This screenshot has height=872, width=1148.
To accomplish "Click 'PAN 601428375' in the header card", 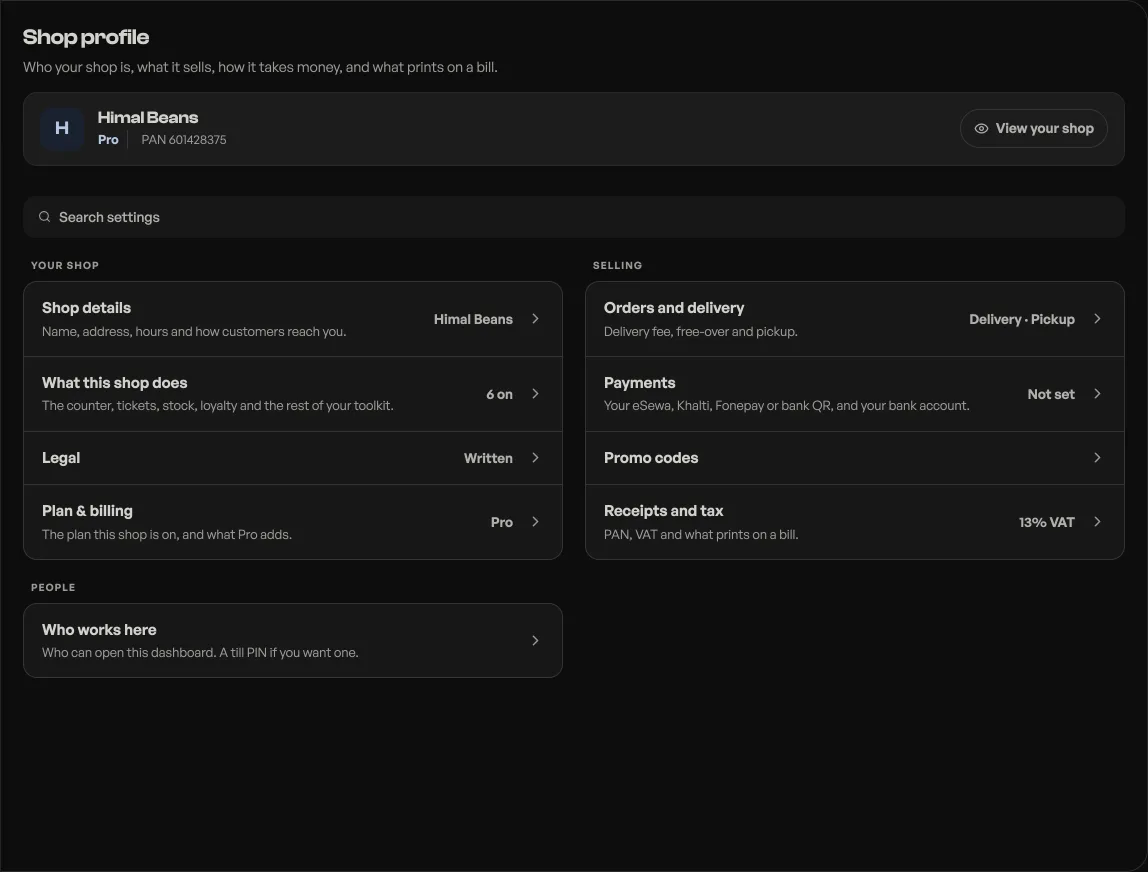I will (184, 140).
